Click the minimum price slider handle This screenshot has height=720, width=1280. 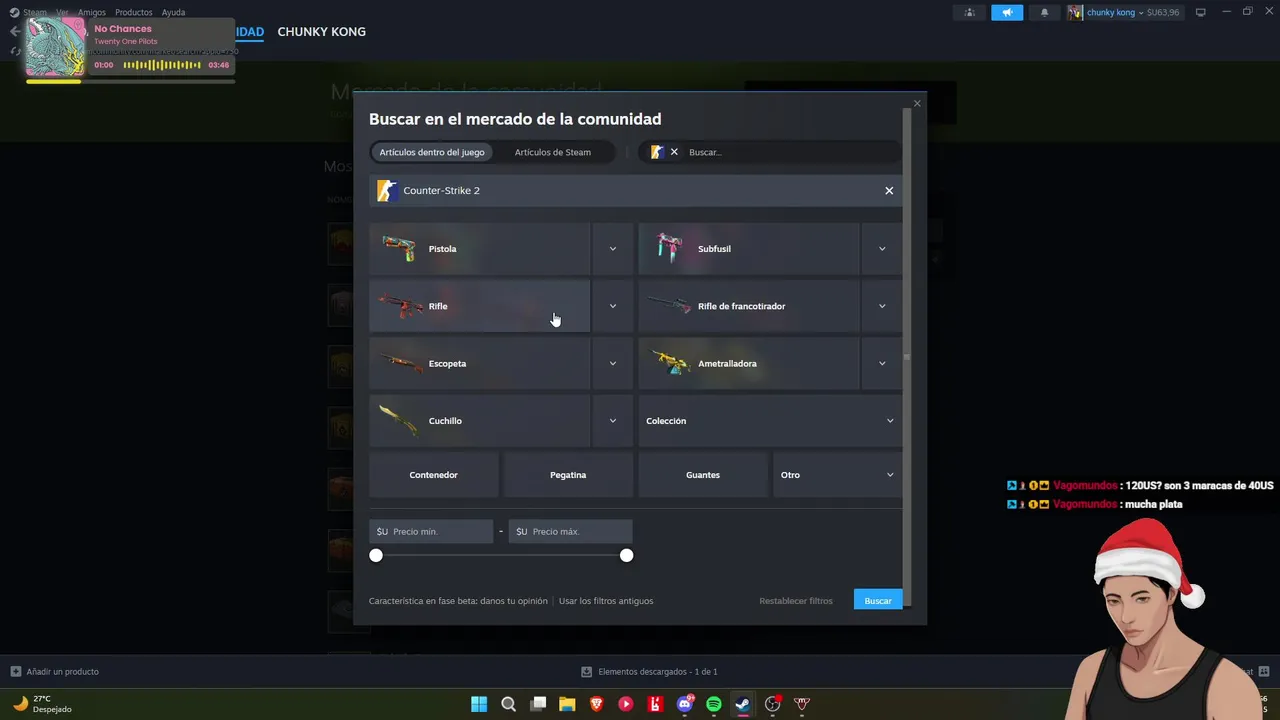pos(376,555)
